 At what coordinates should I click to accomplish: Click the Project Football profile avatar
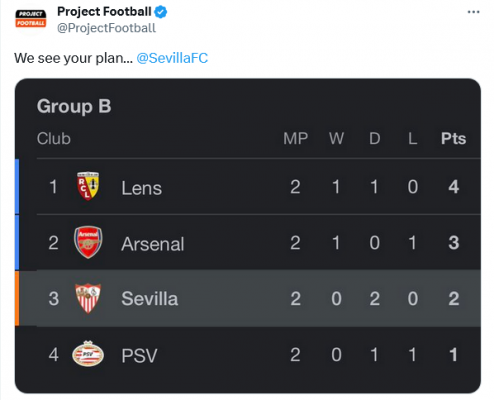[x=31, y=19]
